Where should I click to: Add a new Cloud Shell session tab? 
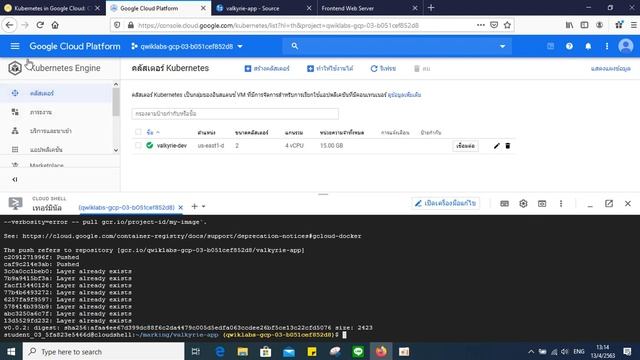tap(195, 207)
